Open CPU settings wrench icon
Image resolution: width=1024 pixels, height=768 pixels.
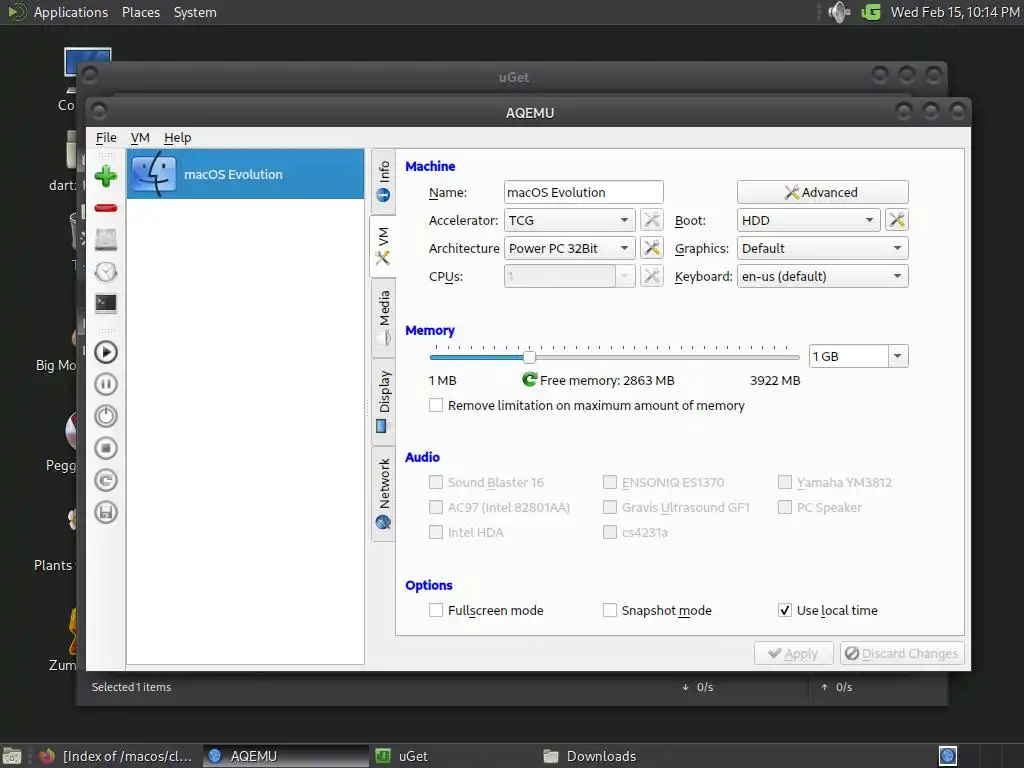point(651,276)
